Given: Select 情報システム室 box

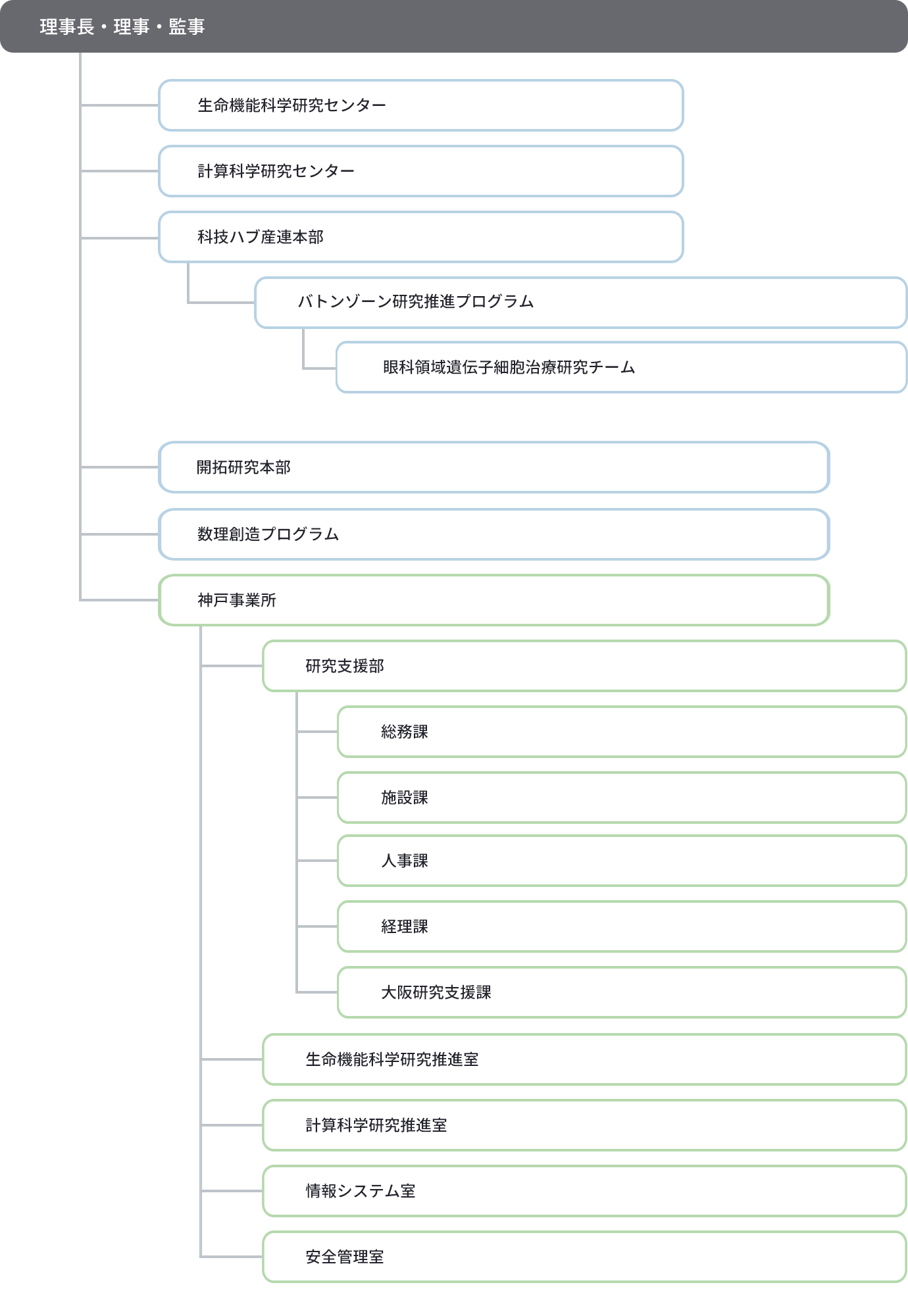Looking at the screenshot, I should point(585,1191).
